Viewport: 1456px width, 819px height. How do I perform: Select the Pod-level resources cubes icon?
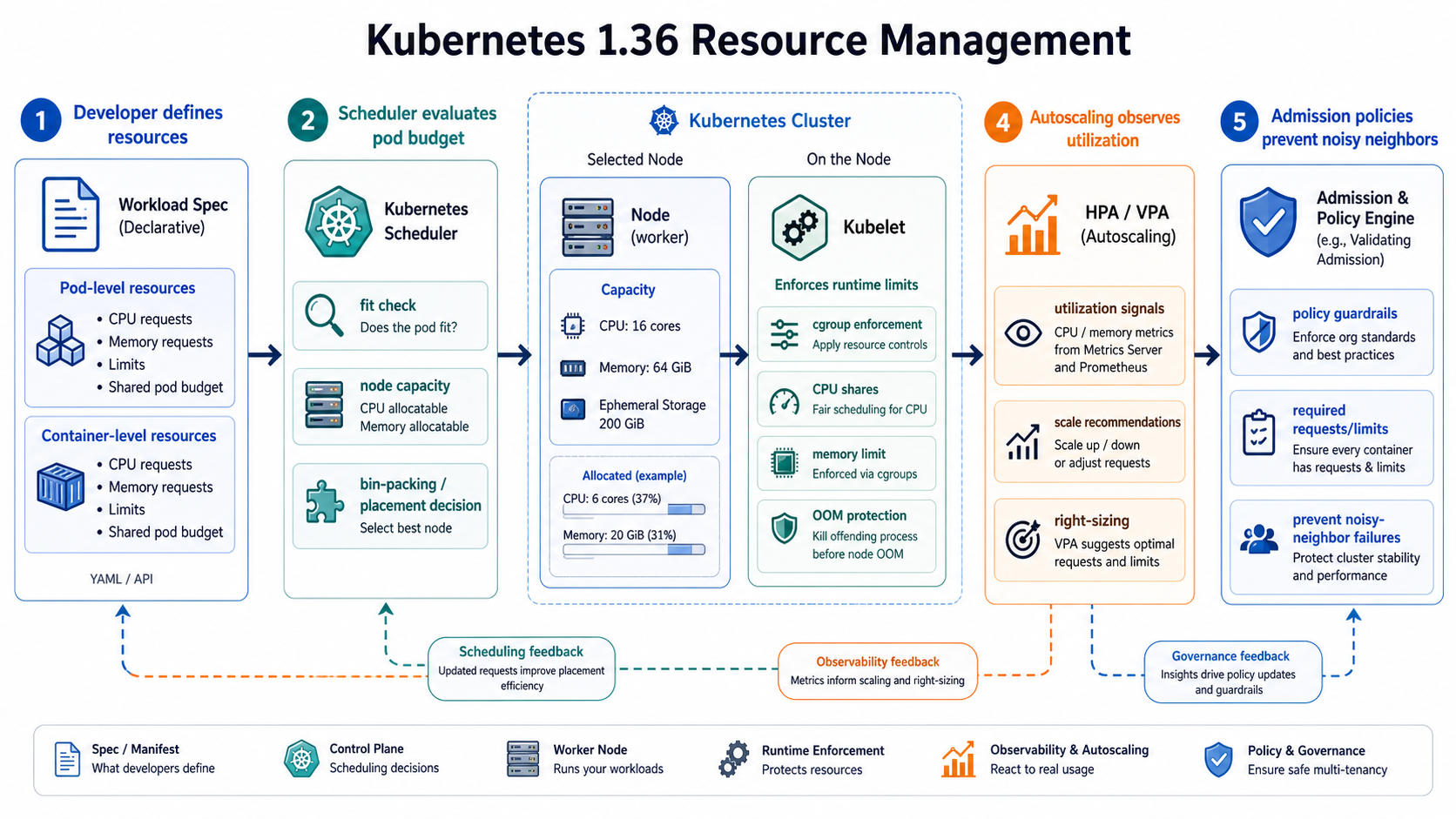click(60, 341)
